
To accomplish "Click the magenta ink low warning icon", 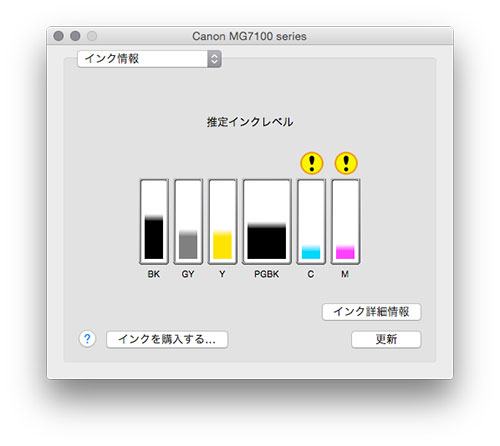I will (346, 163).
